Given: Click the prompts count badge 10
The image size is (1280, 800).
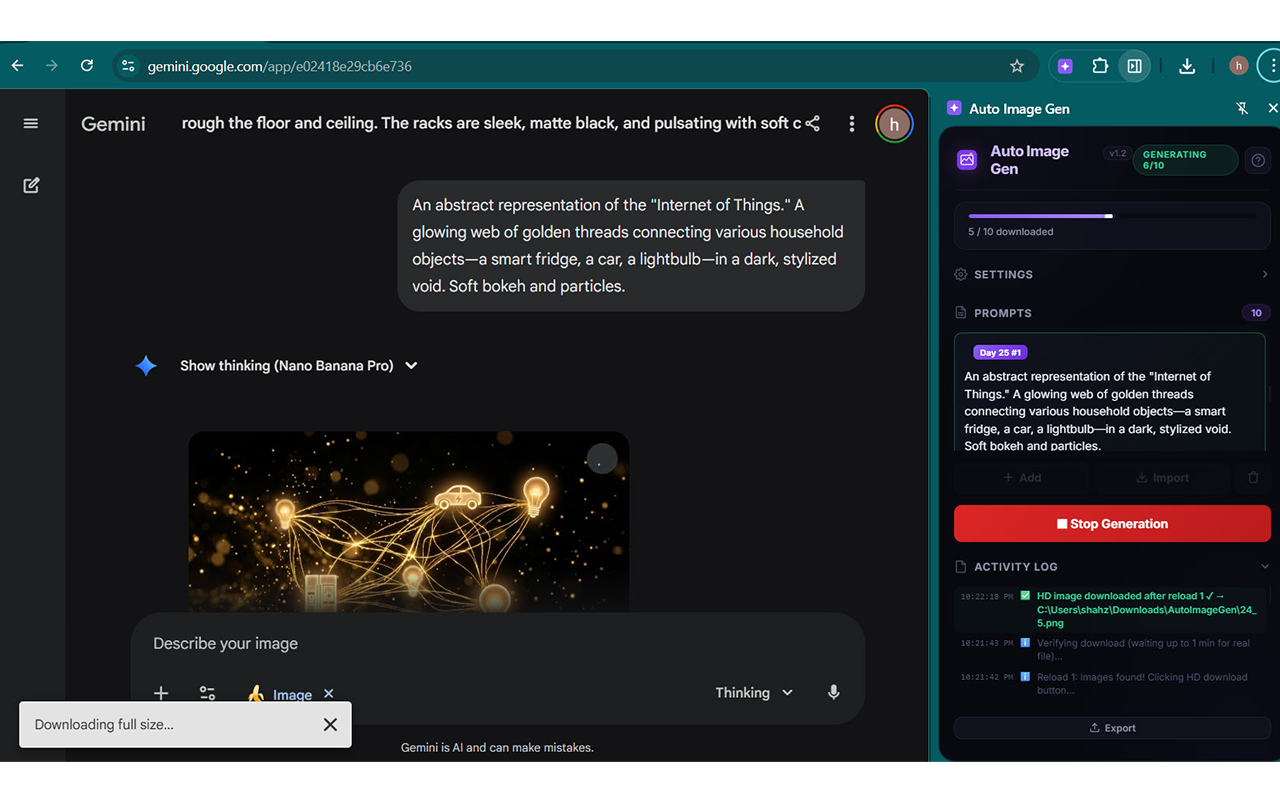Looking at the screenshot, I should point(1256,313).
